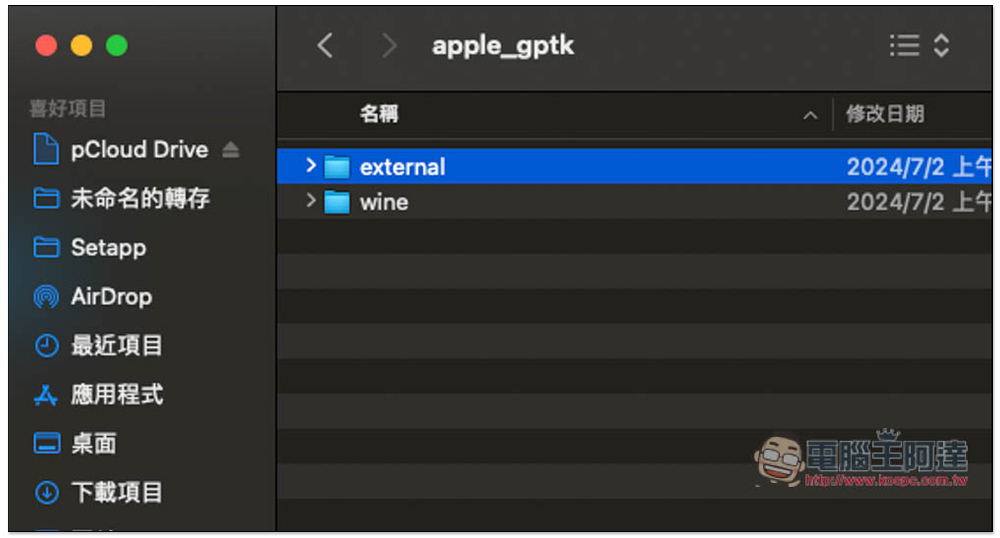Toggle sort order arrow in 名稱 column
1000x538 pixels.
(810, 115)
